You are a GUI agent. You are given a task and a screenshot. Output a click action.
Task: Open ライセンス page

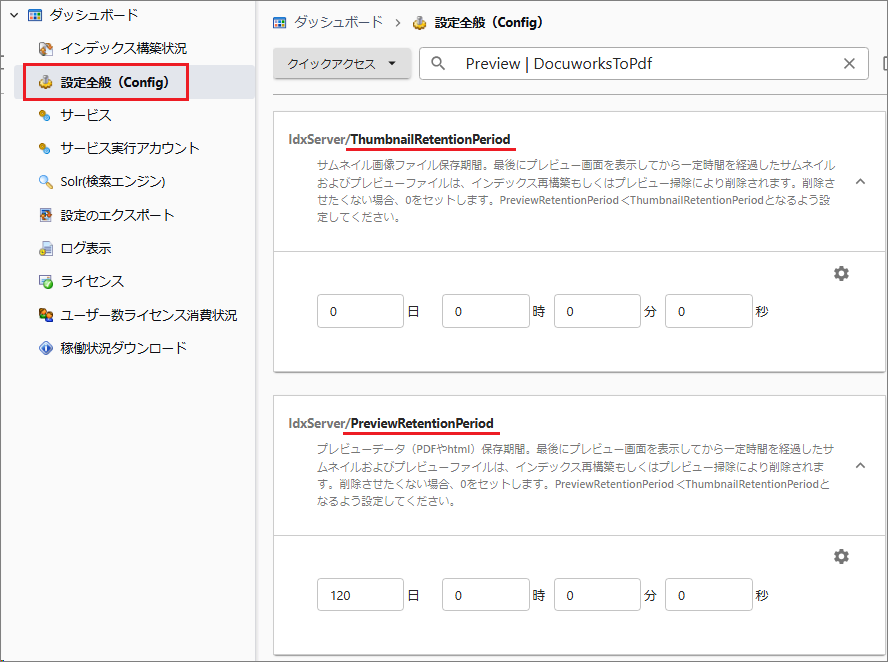[x=92, y=281]
